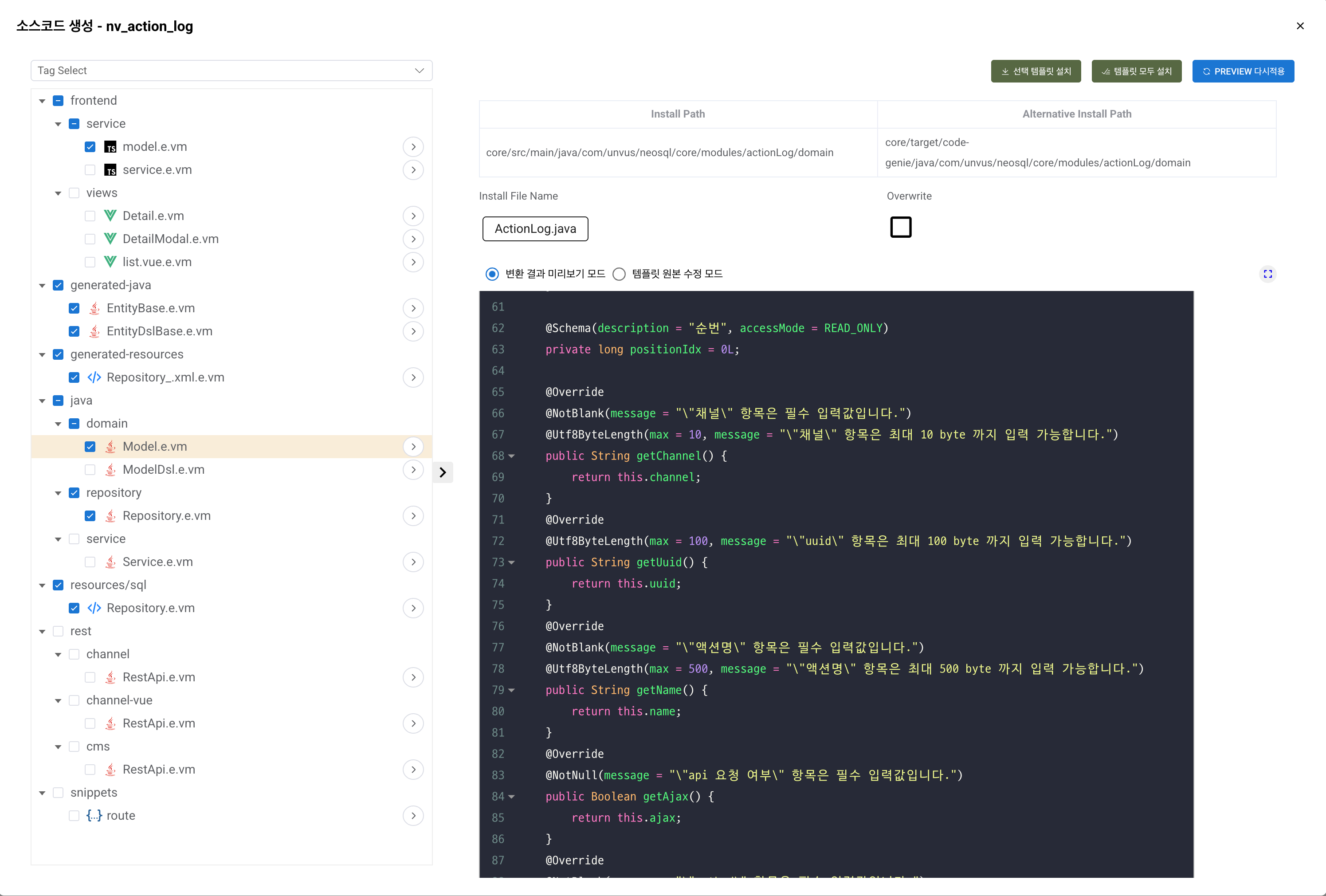Open preview chevron next to Model.e.vm

coord(413,446)
